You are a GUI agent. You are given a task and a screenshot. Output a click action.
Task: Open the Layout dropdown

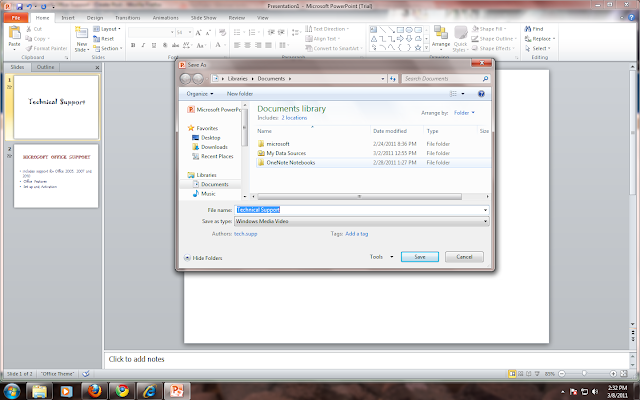(107, 29)
